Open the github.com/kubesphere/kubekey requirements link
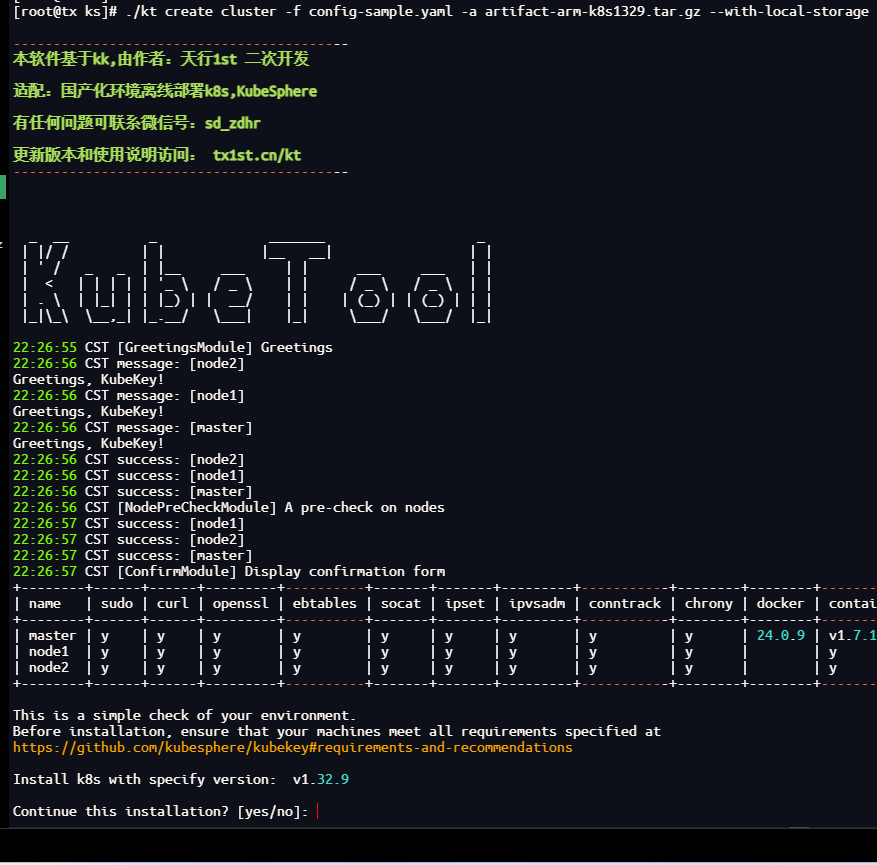877x865 pixels. click(x=293, y=748)
